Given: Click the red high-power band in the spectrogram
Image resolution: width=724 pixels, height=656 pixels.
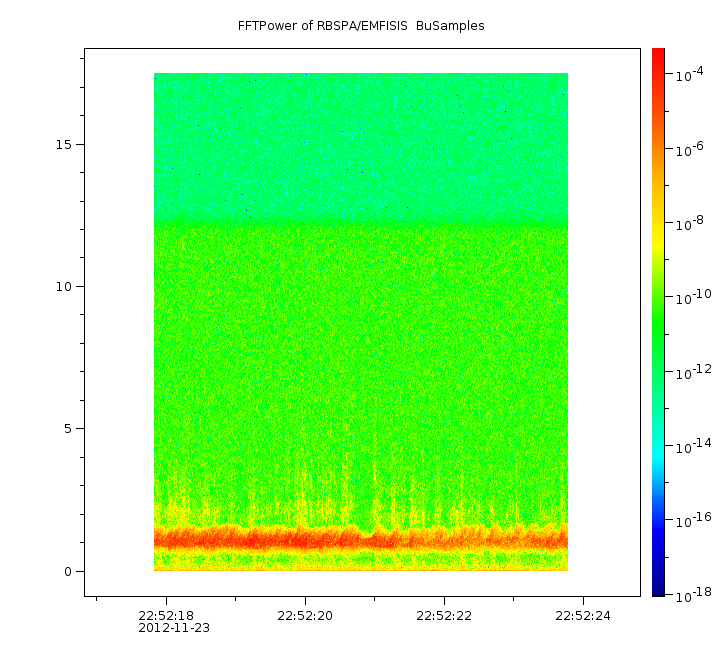Looking at the screenshot, I should point(361,539).
